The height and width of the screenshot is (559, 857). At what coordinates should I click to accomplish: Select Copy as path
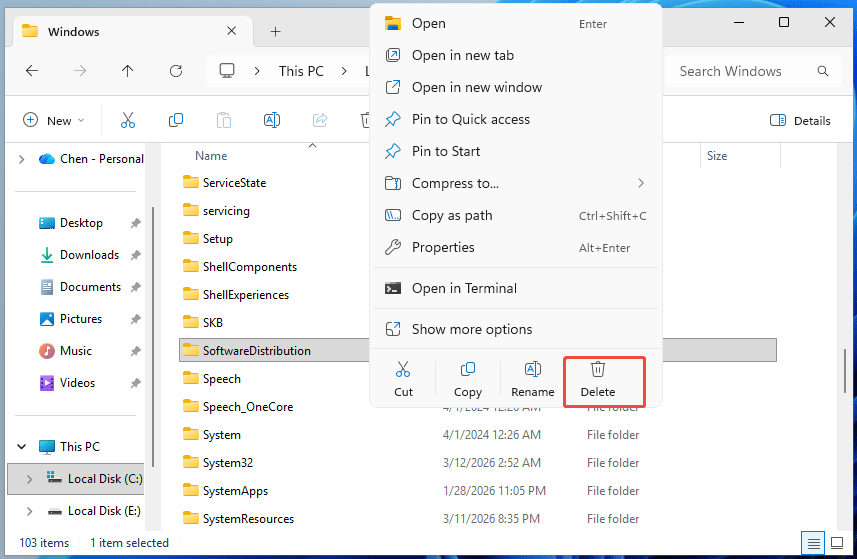515,215
